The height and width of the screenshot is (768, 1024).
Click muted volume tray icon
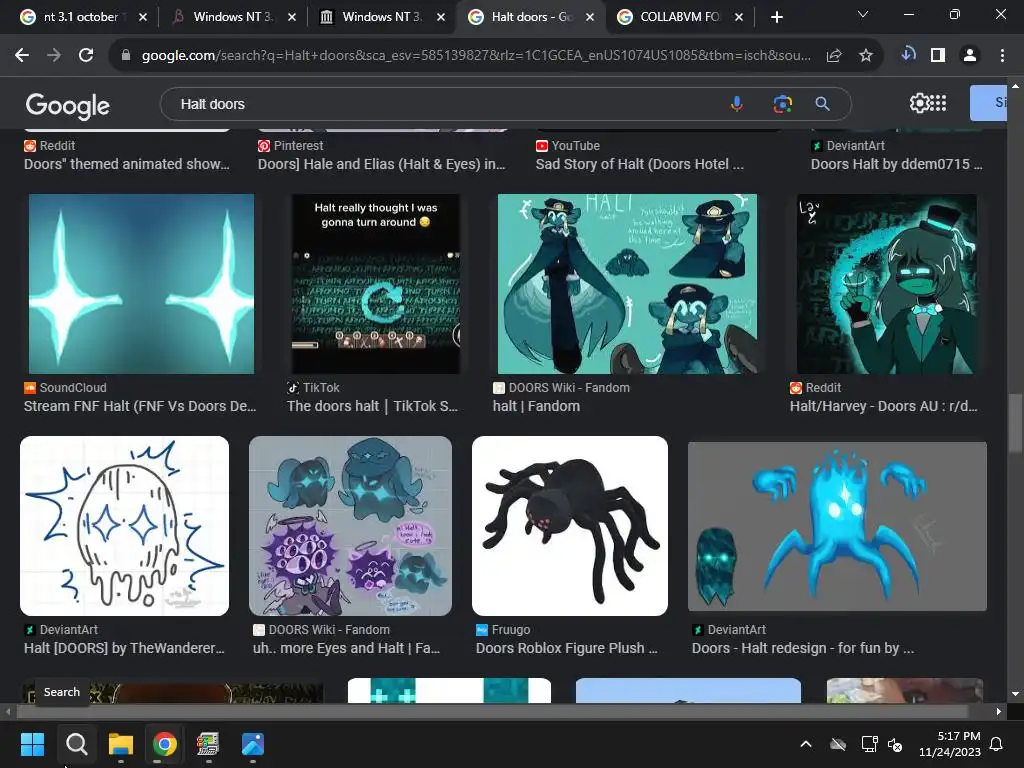pyautogui.click(x=895, y=744)
